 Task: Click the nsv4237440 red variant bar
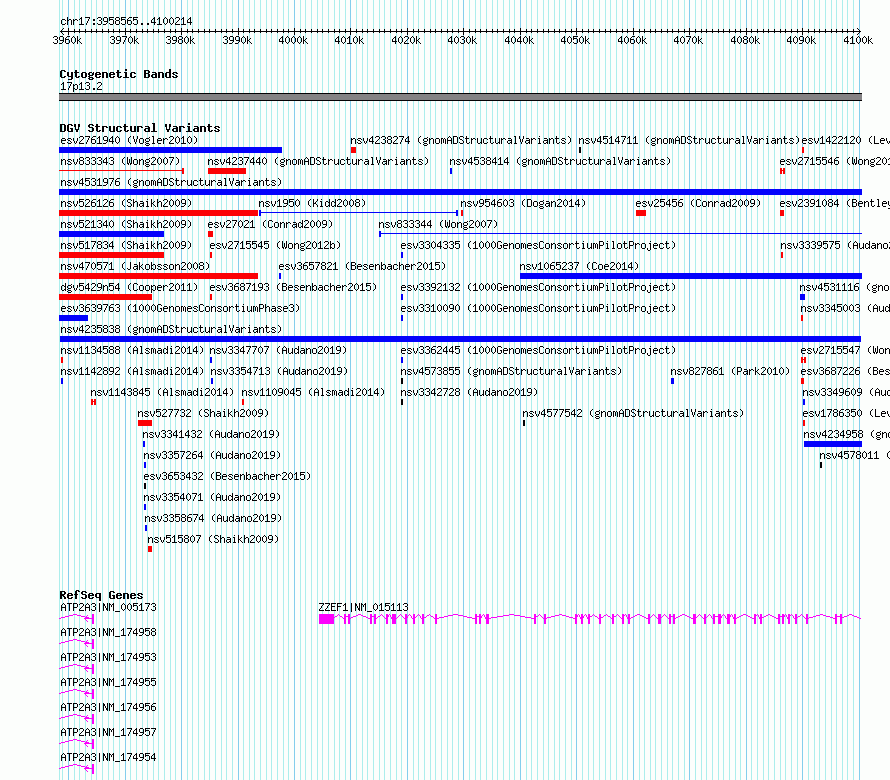coord(226,171)
